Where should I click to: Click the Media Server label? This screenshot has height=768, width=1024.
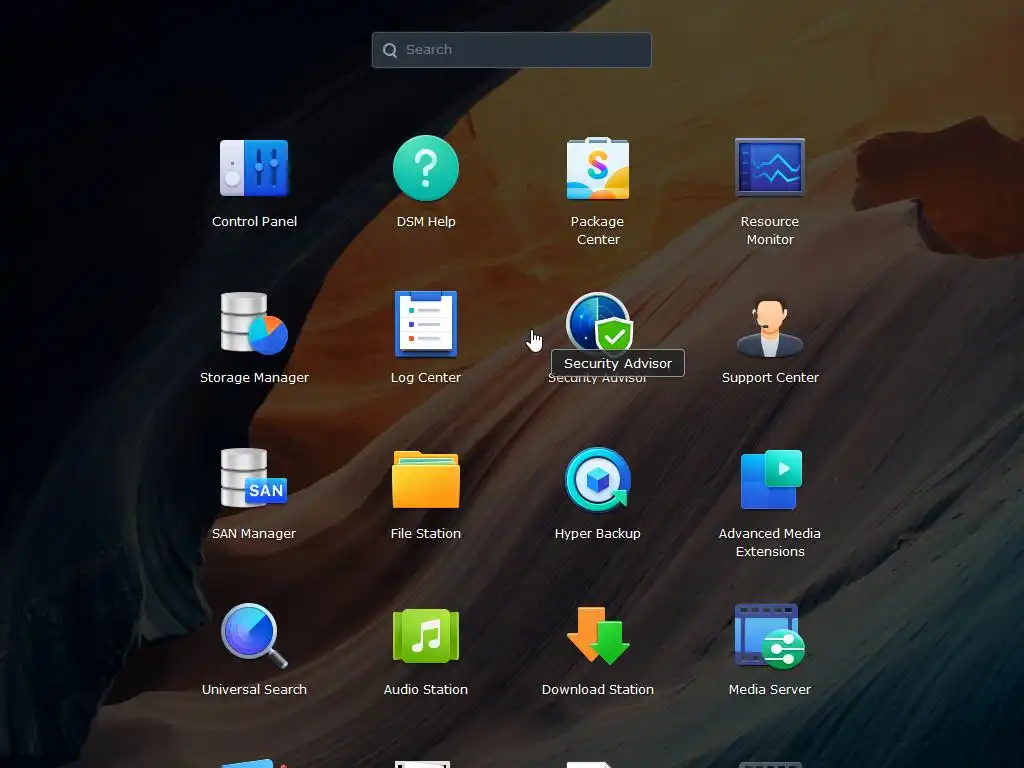[770, 690]
